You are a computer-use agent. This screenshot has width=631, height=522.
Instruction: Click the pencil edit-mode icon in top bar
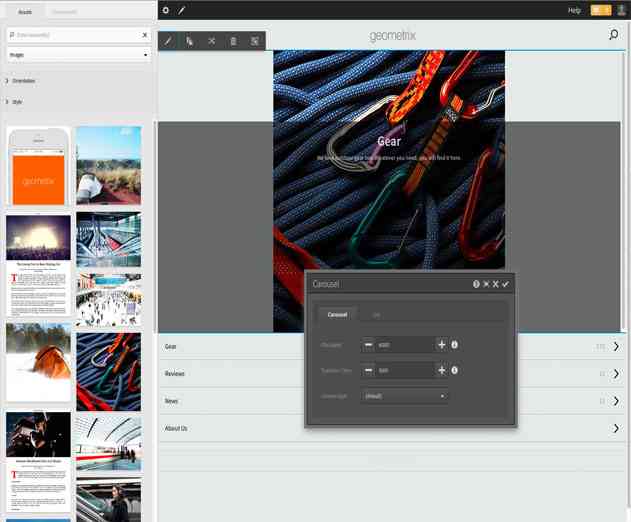tap(181, 10)
